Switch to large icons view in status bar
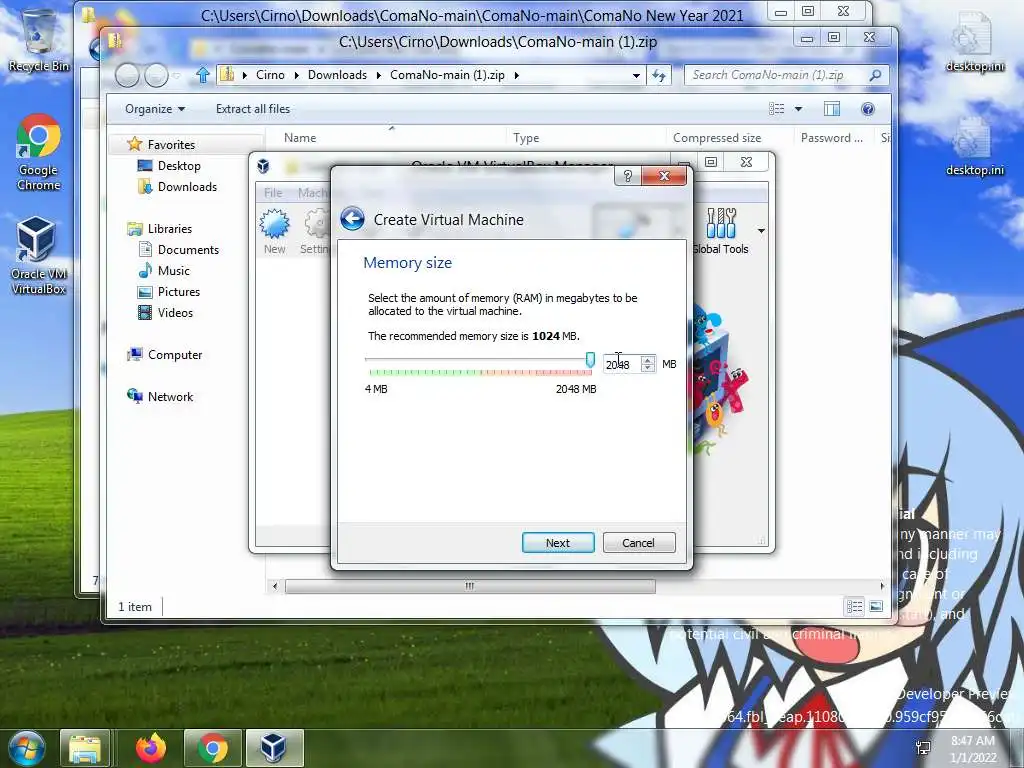Image resolution: width=1024 pixels, height=768 pixels. pyautogui.click(x=876, y=607)
